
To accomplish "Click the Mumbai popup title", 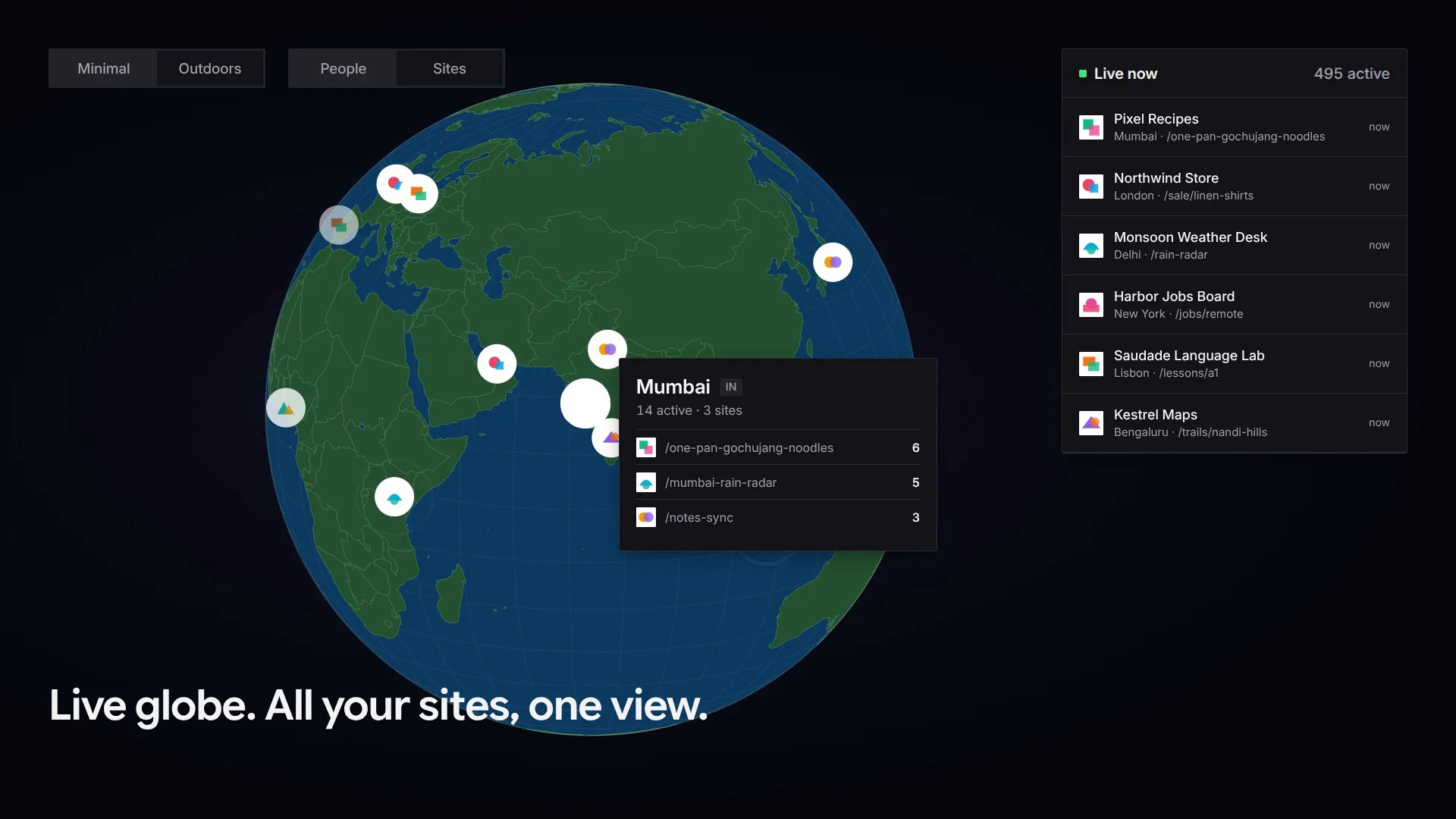I will [673, 387].
